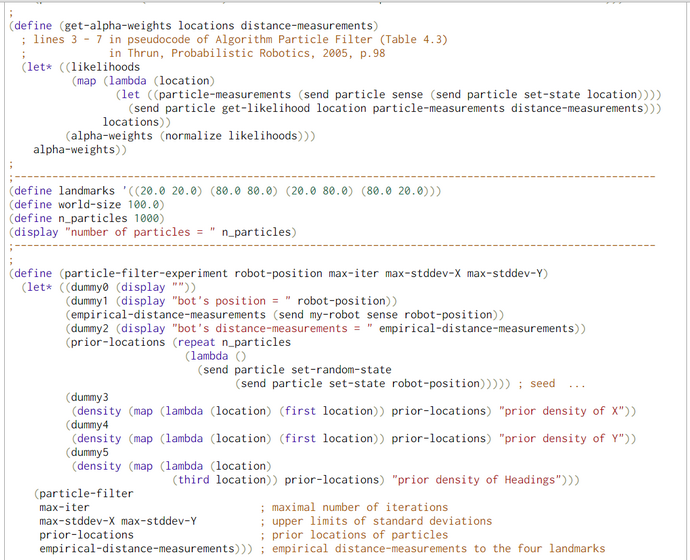Click the 'normalize' function call

pyautogui.click(x=193, y=136)
